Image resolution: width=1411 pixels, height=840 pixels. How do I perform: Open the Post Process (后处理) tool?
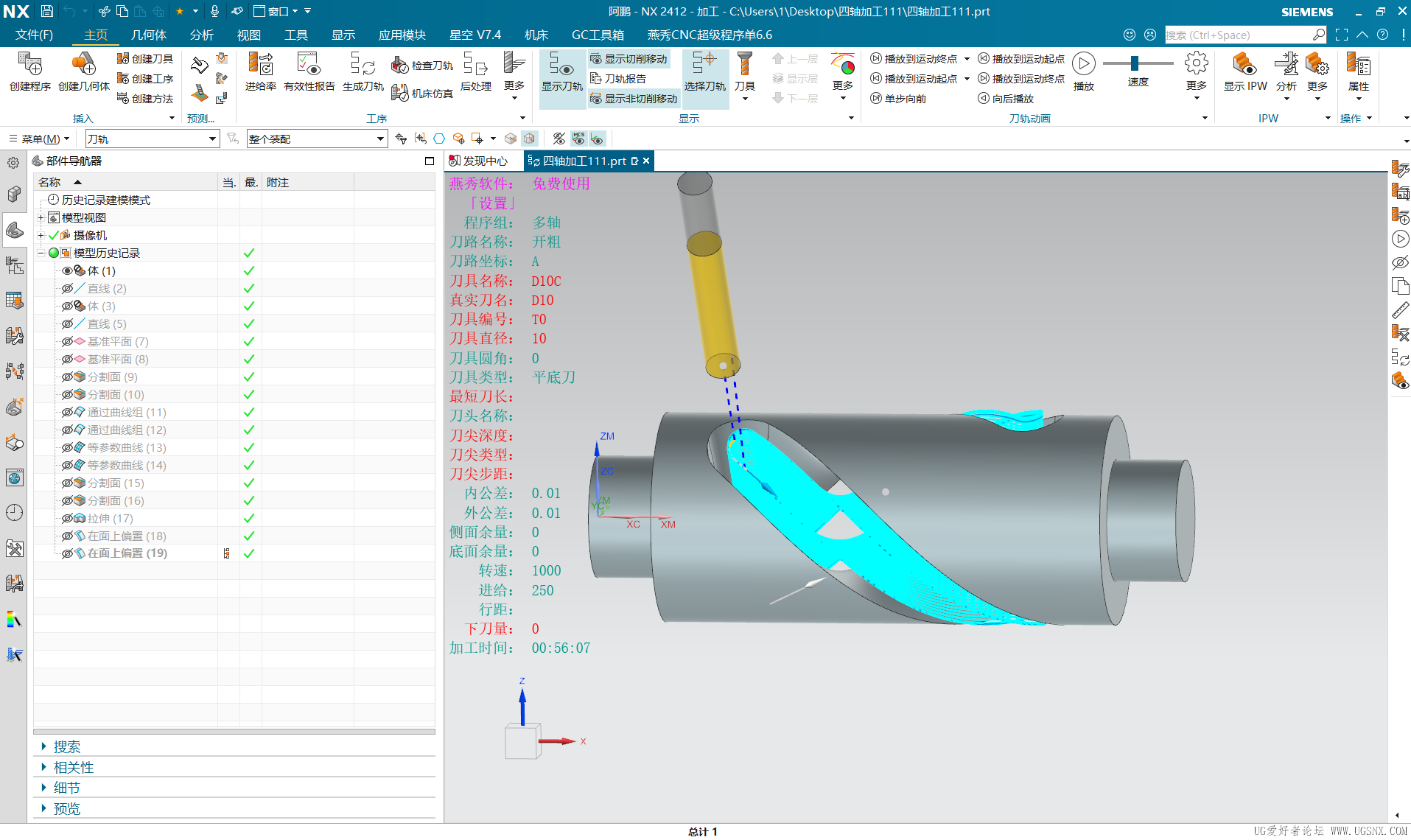click(x=475, y=66)
